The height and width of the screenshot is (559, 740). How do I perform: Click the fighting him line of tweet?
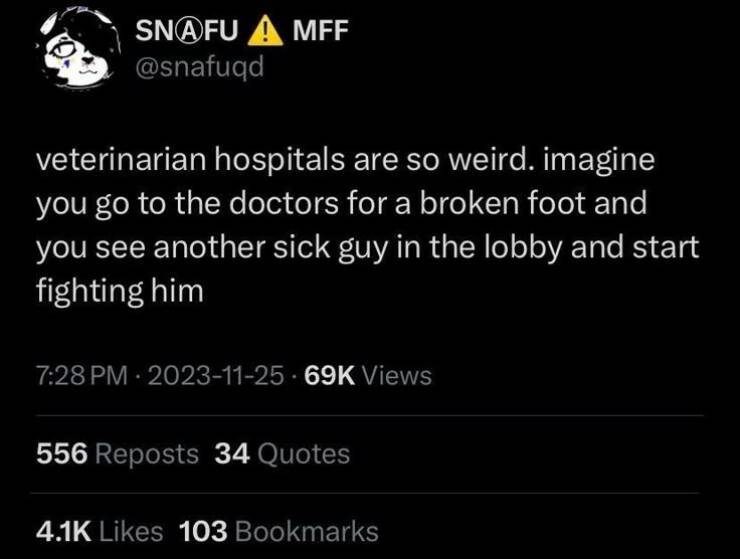(x=119, y=291)
